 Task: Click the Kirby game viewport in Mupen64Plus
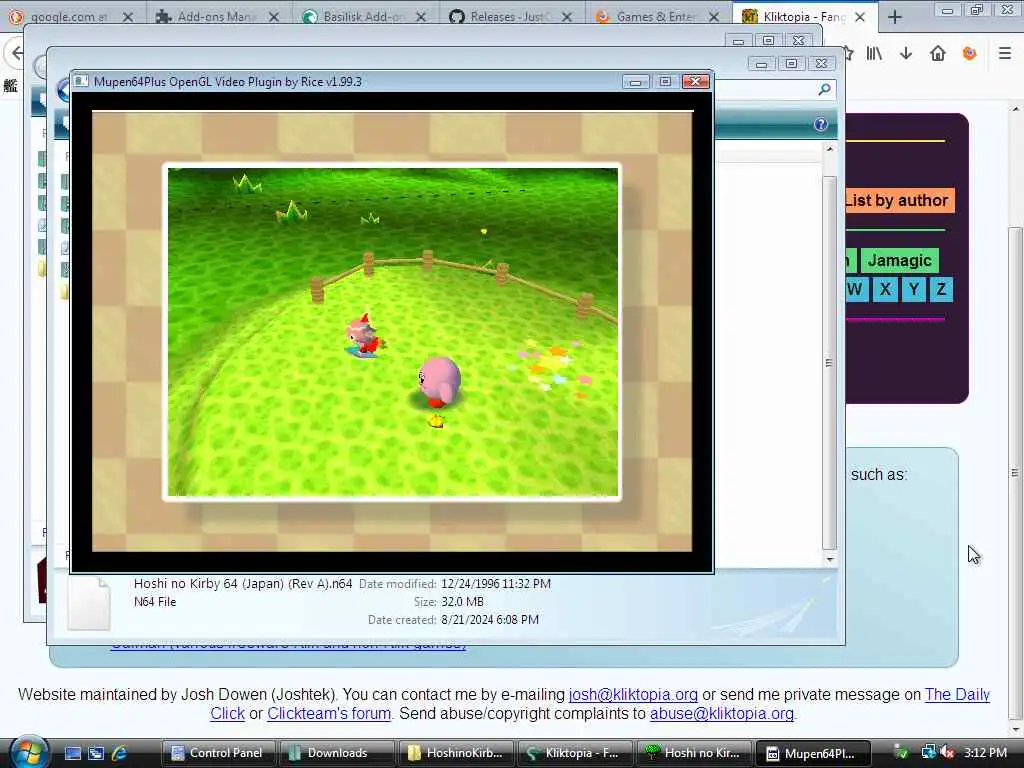(x=392, y=332)
